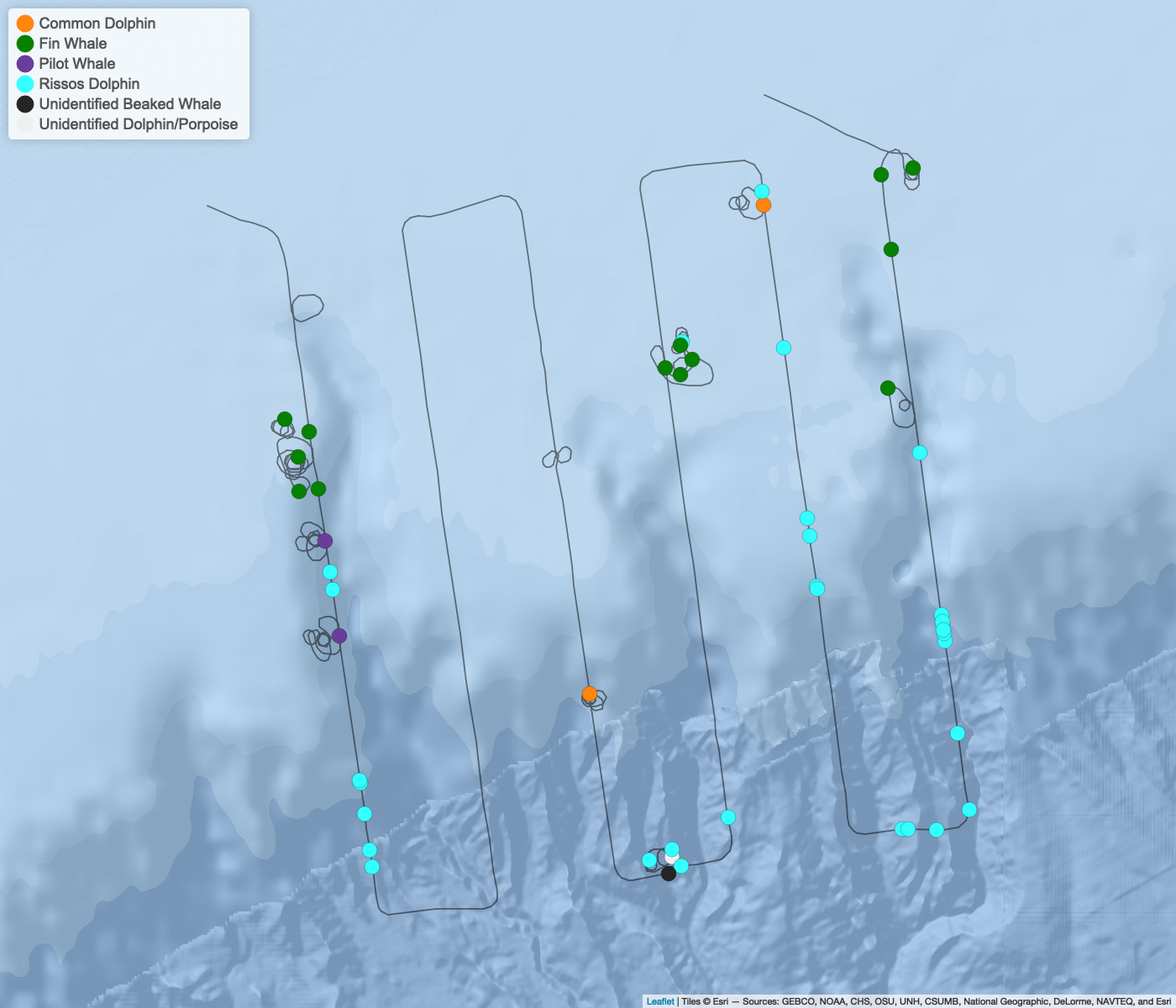Click the black Unidentified Beaked Whale legend swatch

(26, 104)
